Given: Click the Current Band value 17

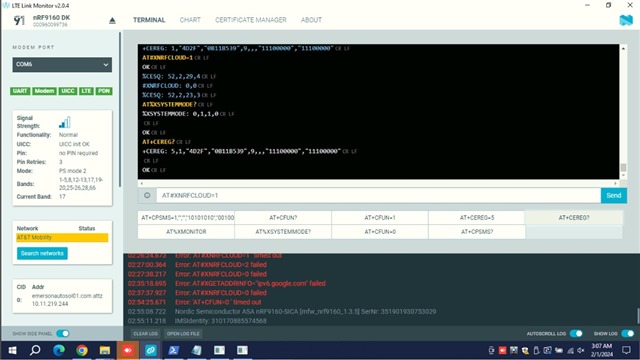Looking at the screenshot, I should click(62, 196).
